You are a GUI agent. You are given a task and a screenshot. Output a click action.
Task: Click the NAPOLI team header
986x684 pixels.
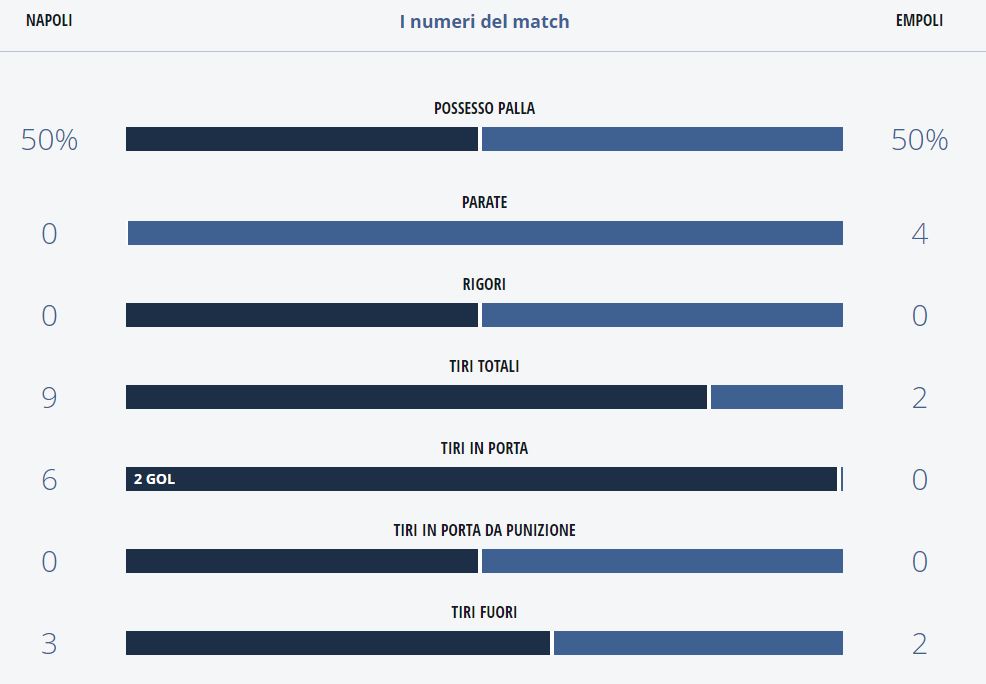coord(49,21)
